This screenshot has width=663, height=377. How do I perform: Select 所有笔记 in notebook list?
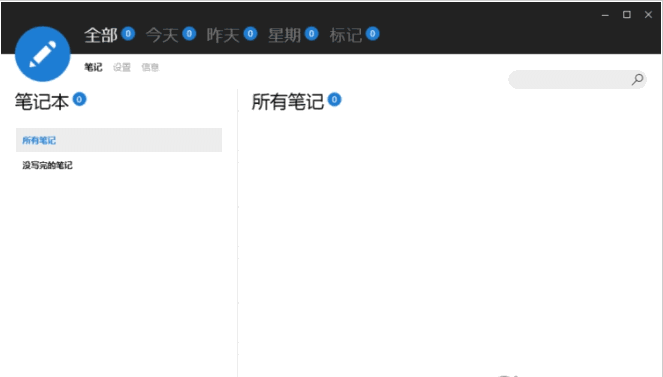(x=119, y=140)
